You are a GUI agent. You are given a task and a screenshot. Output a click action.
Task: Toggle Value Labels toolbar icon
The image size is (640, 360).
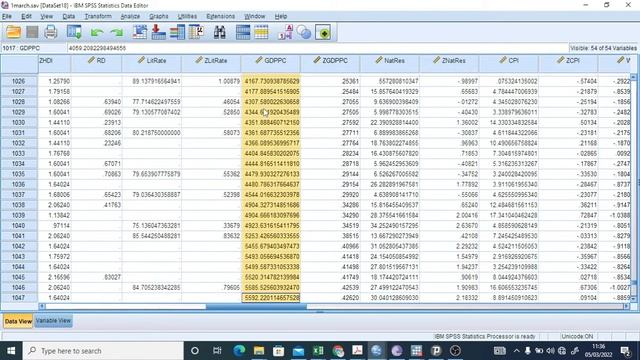285,32
